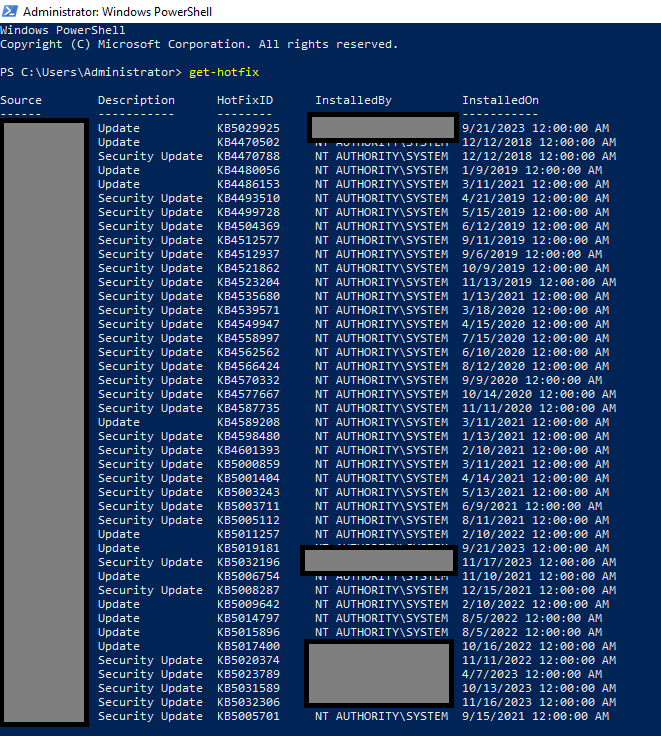Click the 'PS C:\Users\Administrator>' prompt
661x736 pixels.
(91, 72)
